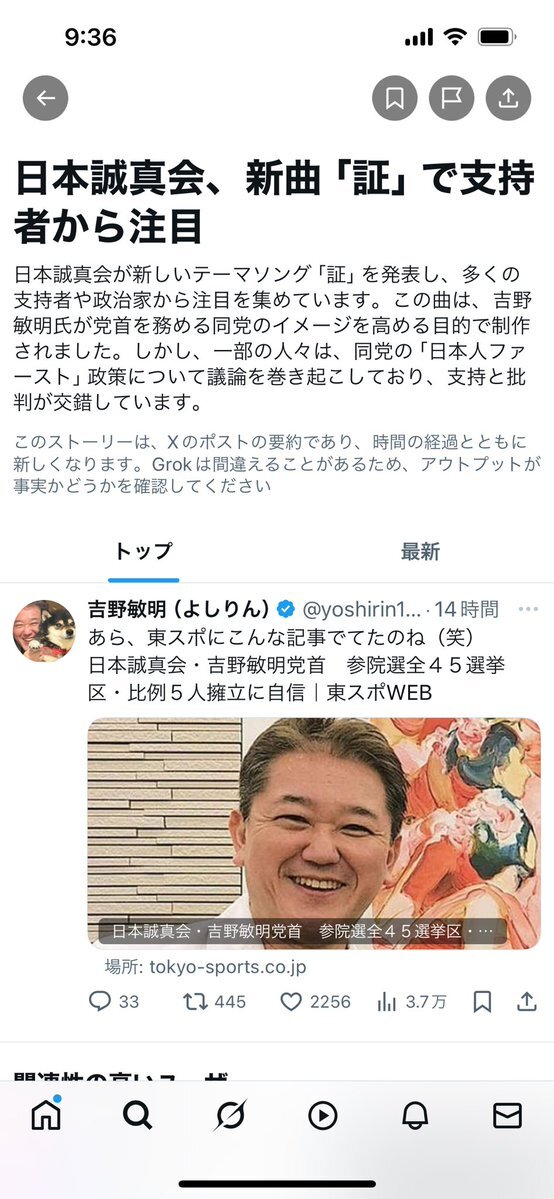
Task: Go back using the arrow button
Action: [45, 98]
